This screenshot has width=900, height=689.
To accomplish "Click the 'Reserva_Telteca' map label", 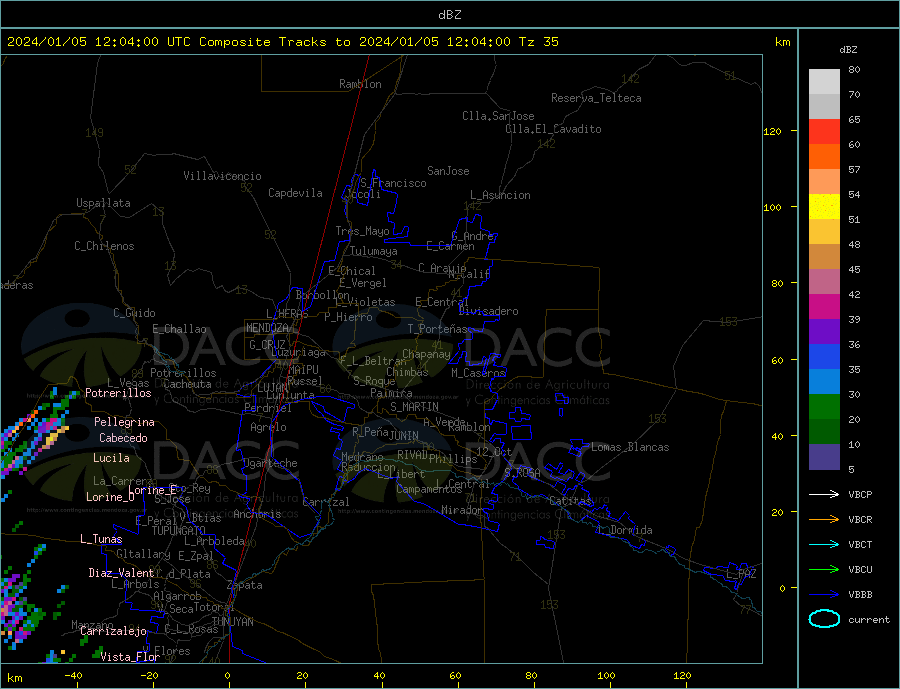I will click(596, 98).
